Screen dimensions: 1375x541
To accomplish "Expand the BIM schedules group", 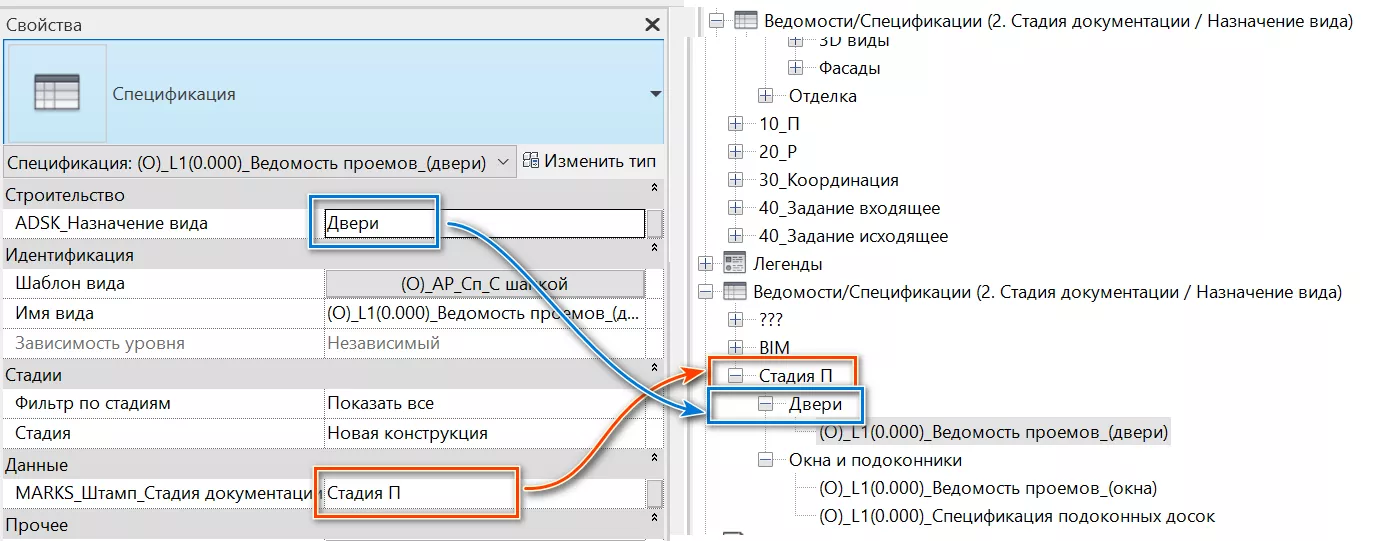I will click(x=737, y=347).
